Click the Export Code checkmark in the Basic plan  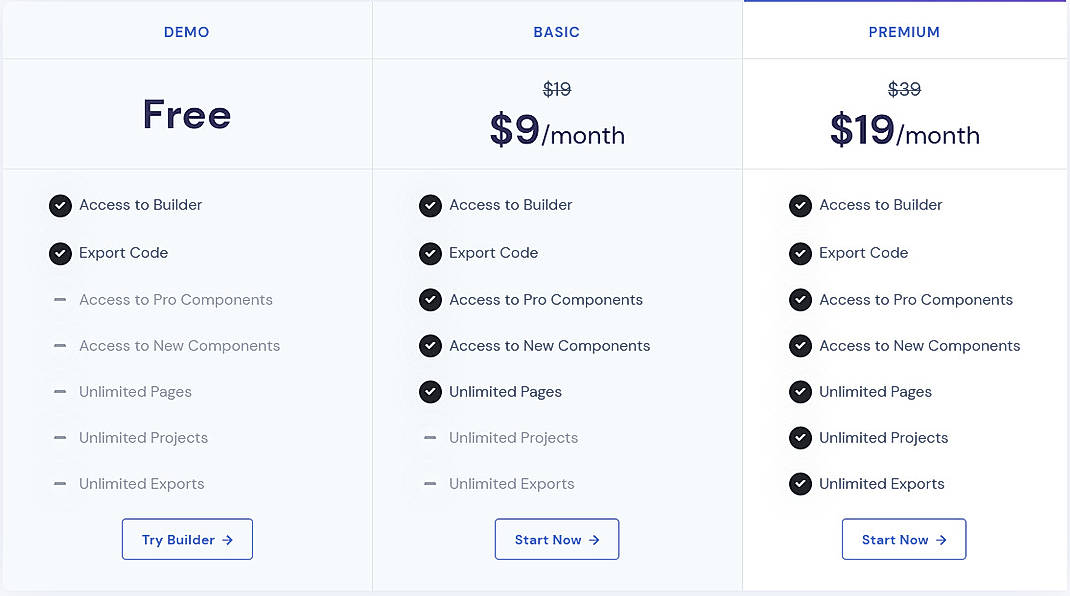(x=430, y=253)
